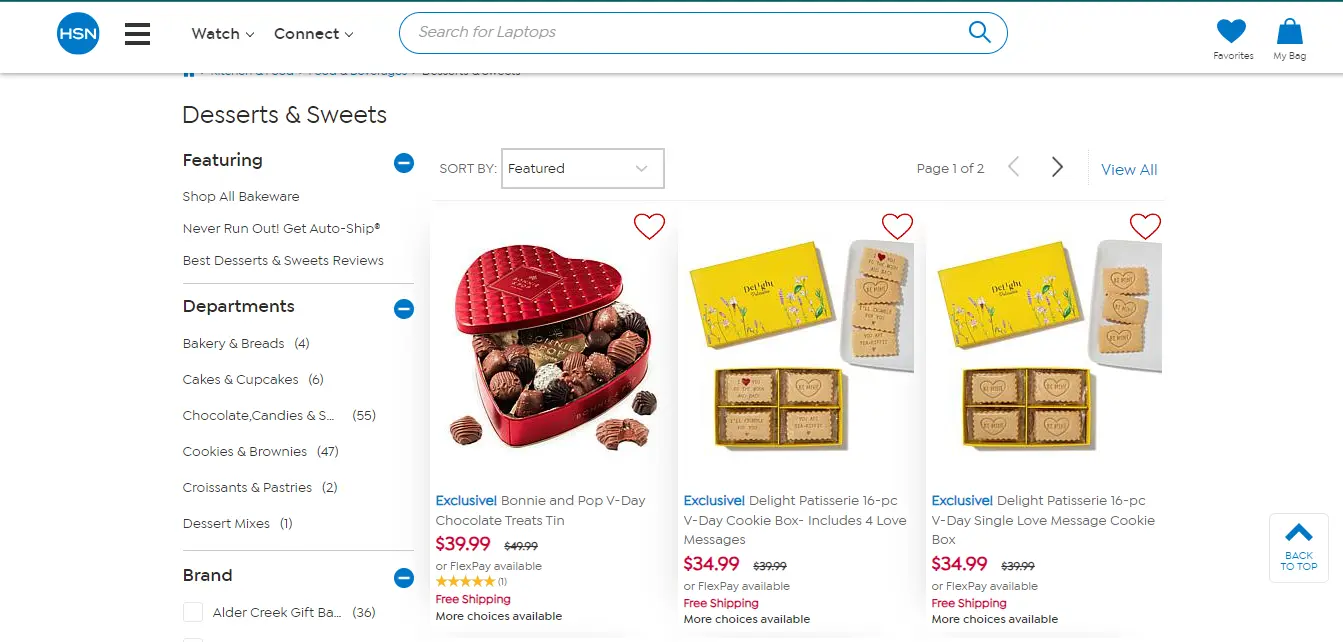Screen dimensions: 1343x642
Task: Open the Connect menu
Action: point(314,34)
